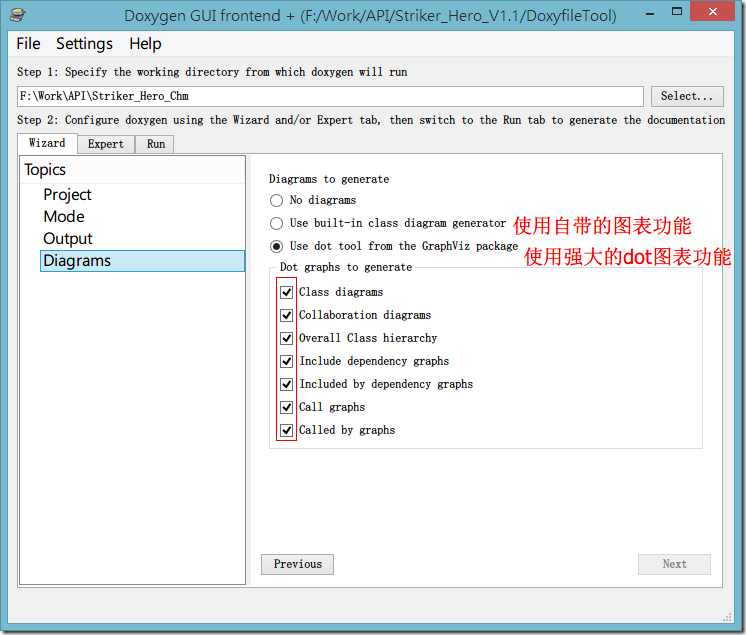
Task: Toggle the Include dependency graphs checkbox
Action: [286, 361]
